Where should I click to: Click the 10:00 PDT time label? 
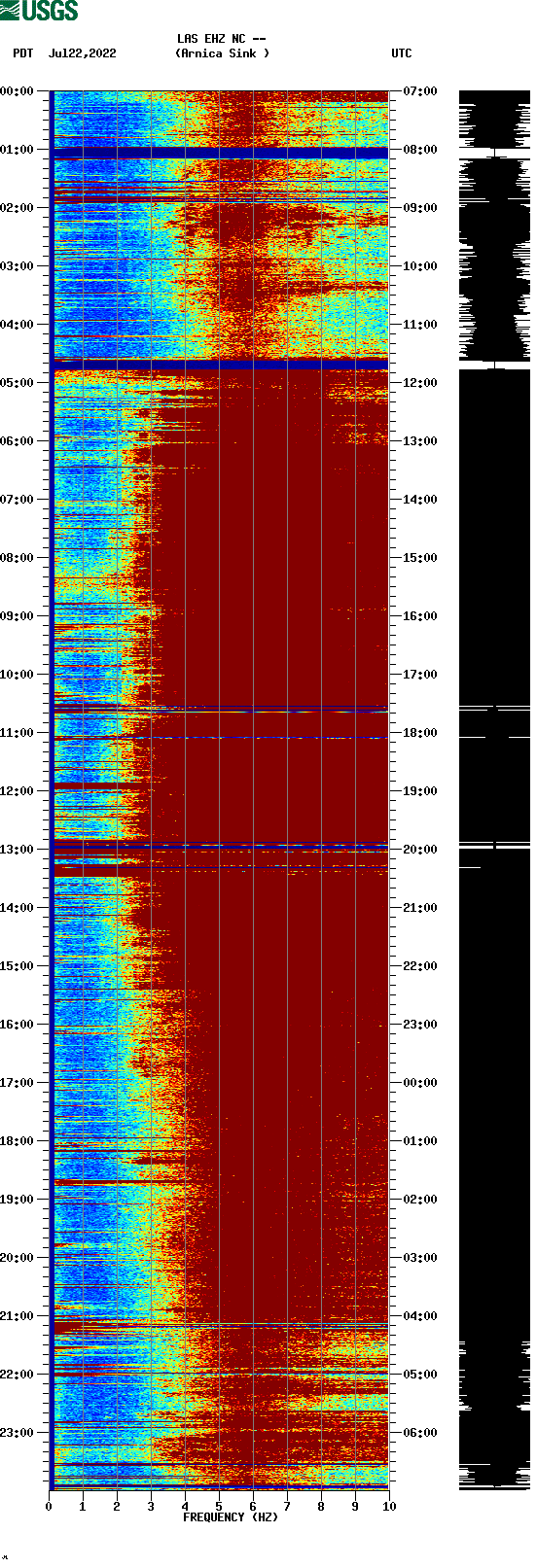click(18, 675)
